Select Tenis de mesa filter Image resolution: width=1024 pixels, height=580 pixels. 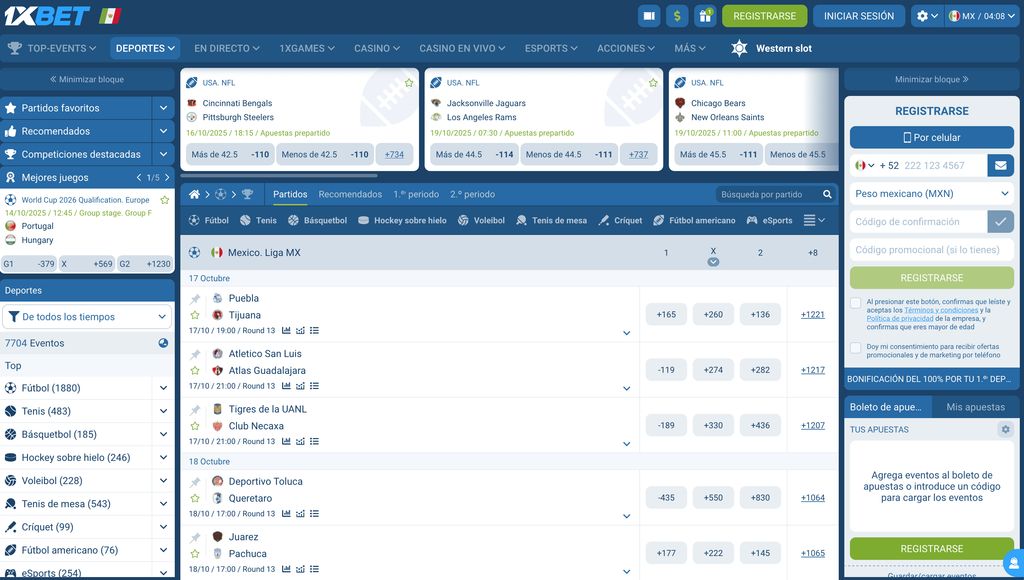551,221
